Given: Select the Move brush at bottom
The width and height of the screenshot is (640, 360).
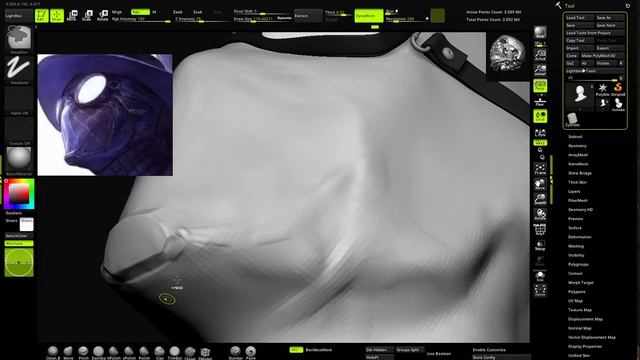Looking at the screenshot, I should pos(68,352).
